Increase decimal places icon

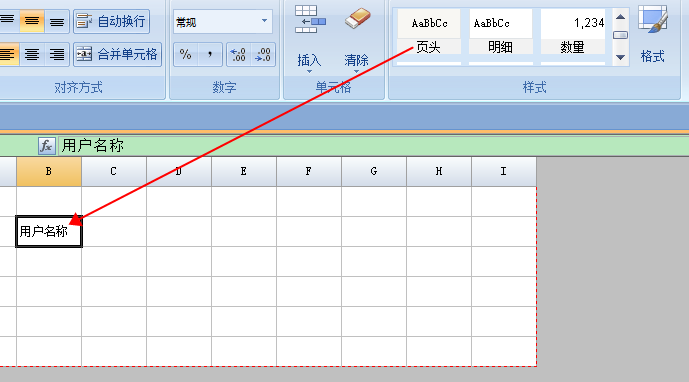click(x=239, y=55)
